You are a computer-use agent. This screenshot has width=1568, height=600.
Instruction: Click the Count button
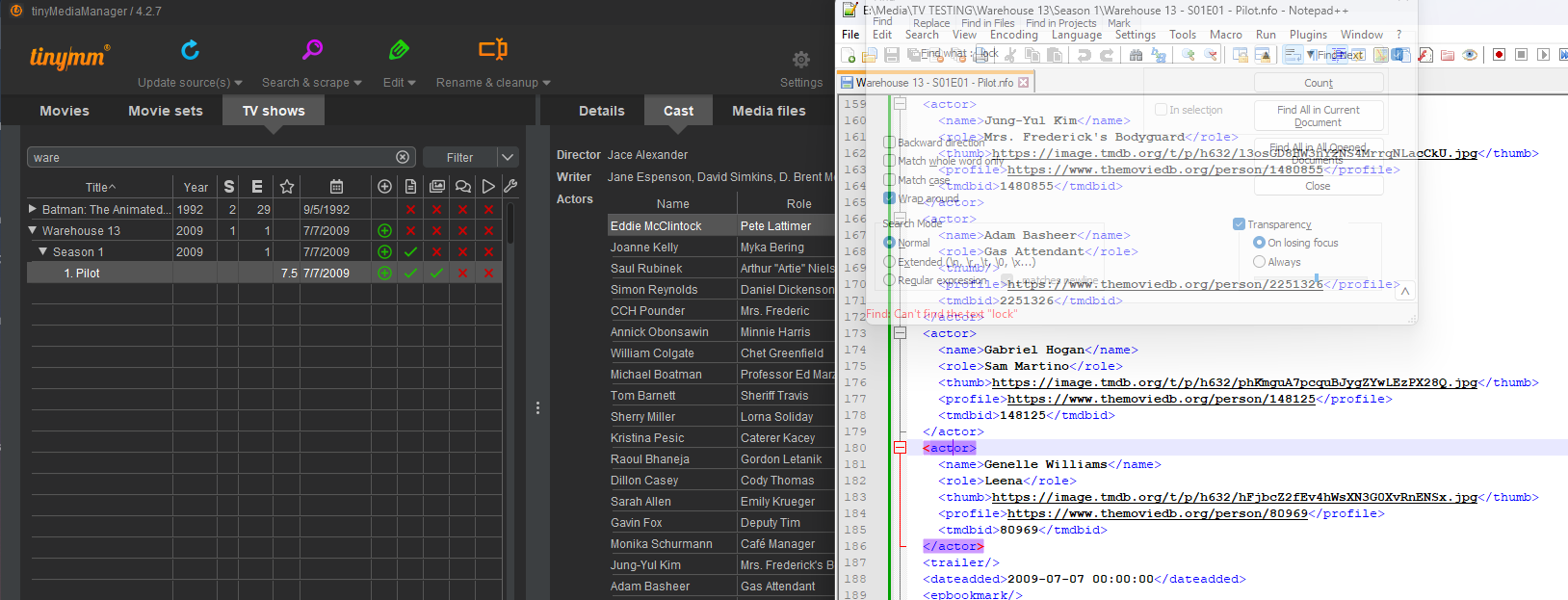[x=1318, y=84]
